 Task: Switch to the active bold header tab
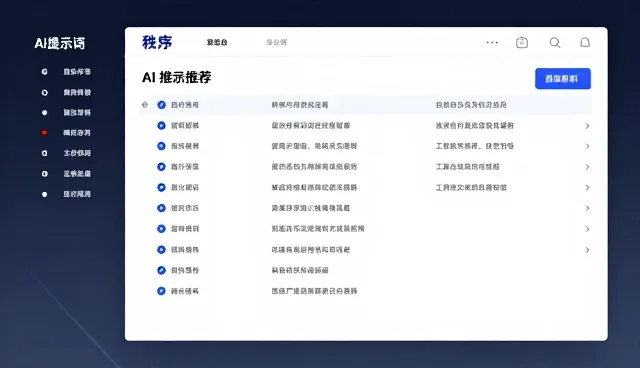(x=217, y=42)
